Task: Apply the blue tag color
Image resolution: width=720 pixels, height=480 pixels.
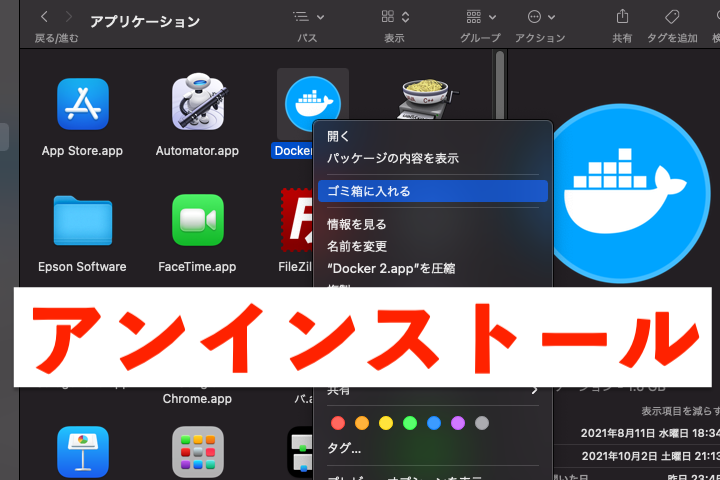Action: click(434, 423)
